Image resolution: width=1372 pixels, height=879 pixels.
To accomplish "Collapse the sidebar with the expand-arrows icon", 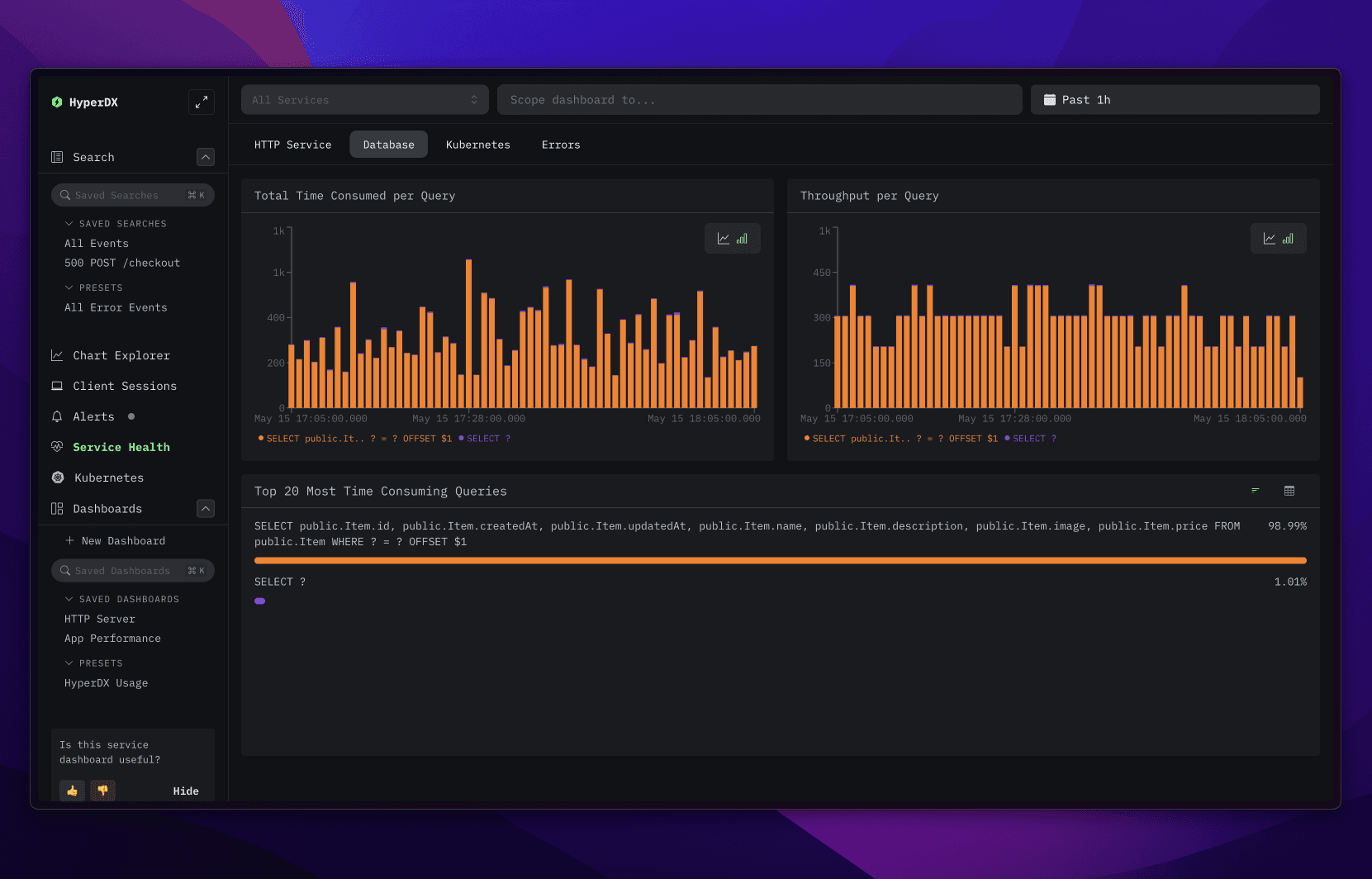I will (202, 102).
